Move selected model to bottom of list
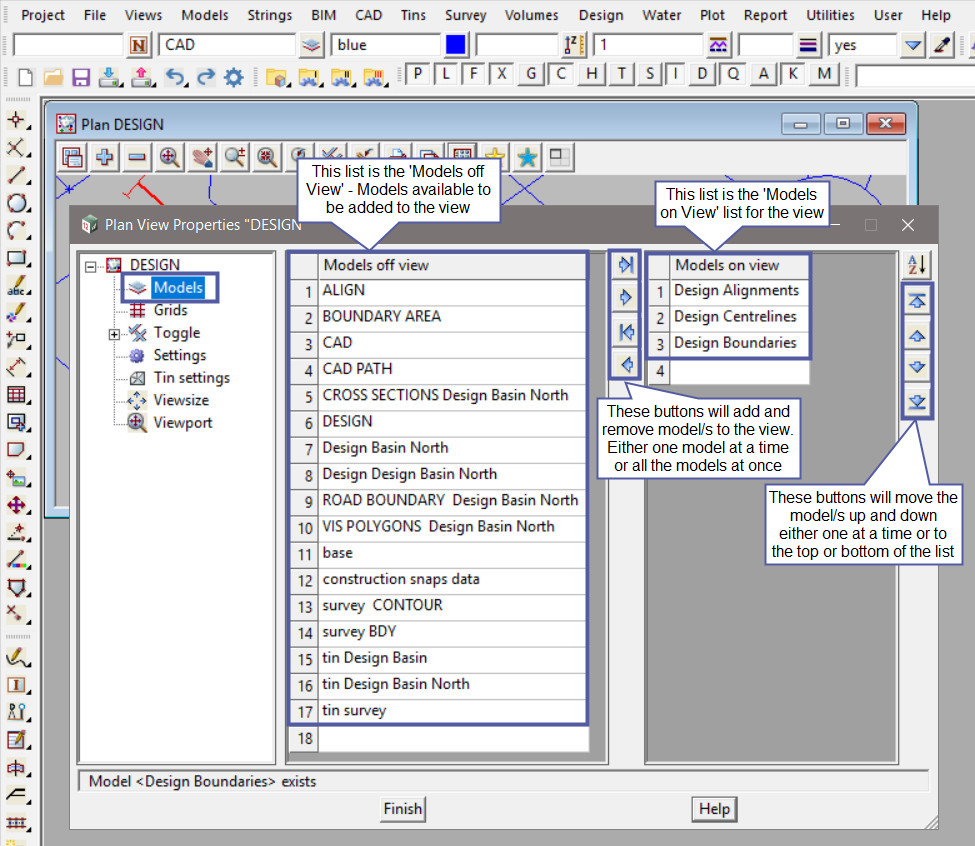The image size is (975, 846). point(917,402)
